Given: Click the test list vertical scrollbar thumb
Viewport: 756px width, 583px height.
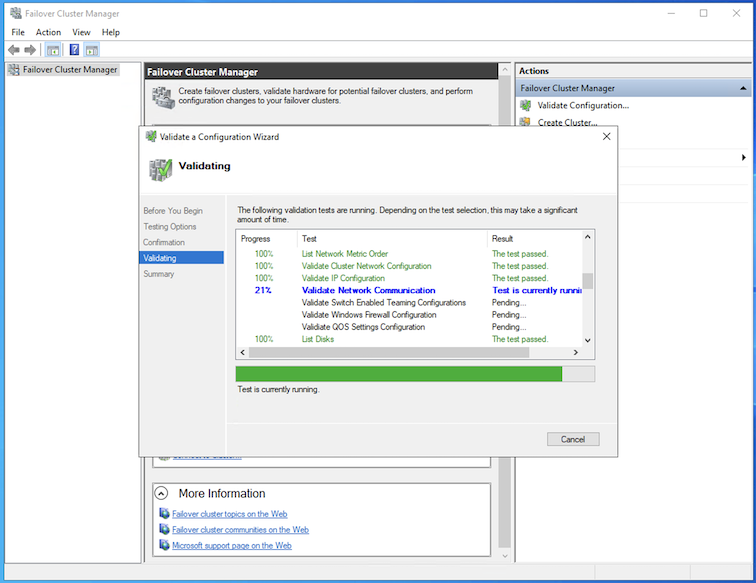Looking at the screenshot, I should click(x=587, y=280).
